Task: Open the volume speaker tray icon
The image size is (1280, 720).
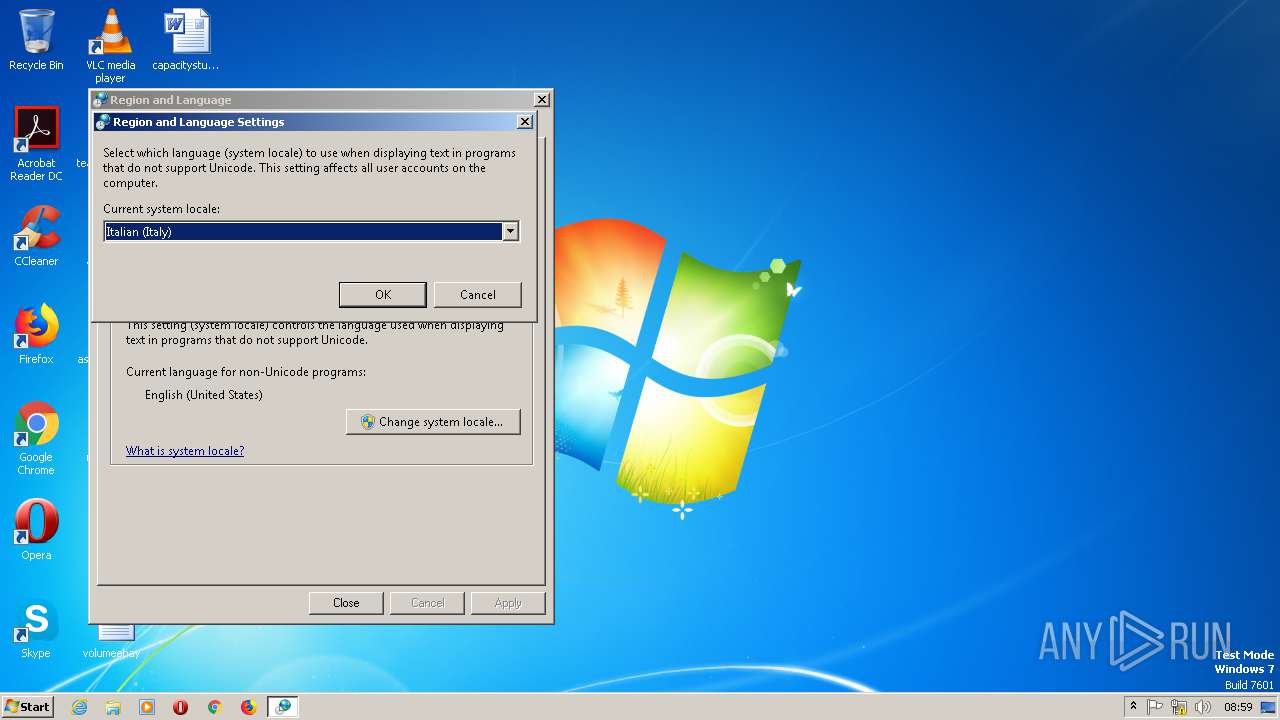Action: point(1202,707)
